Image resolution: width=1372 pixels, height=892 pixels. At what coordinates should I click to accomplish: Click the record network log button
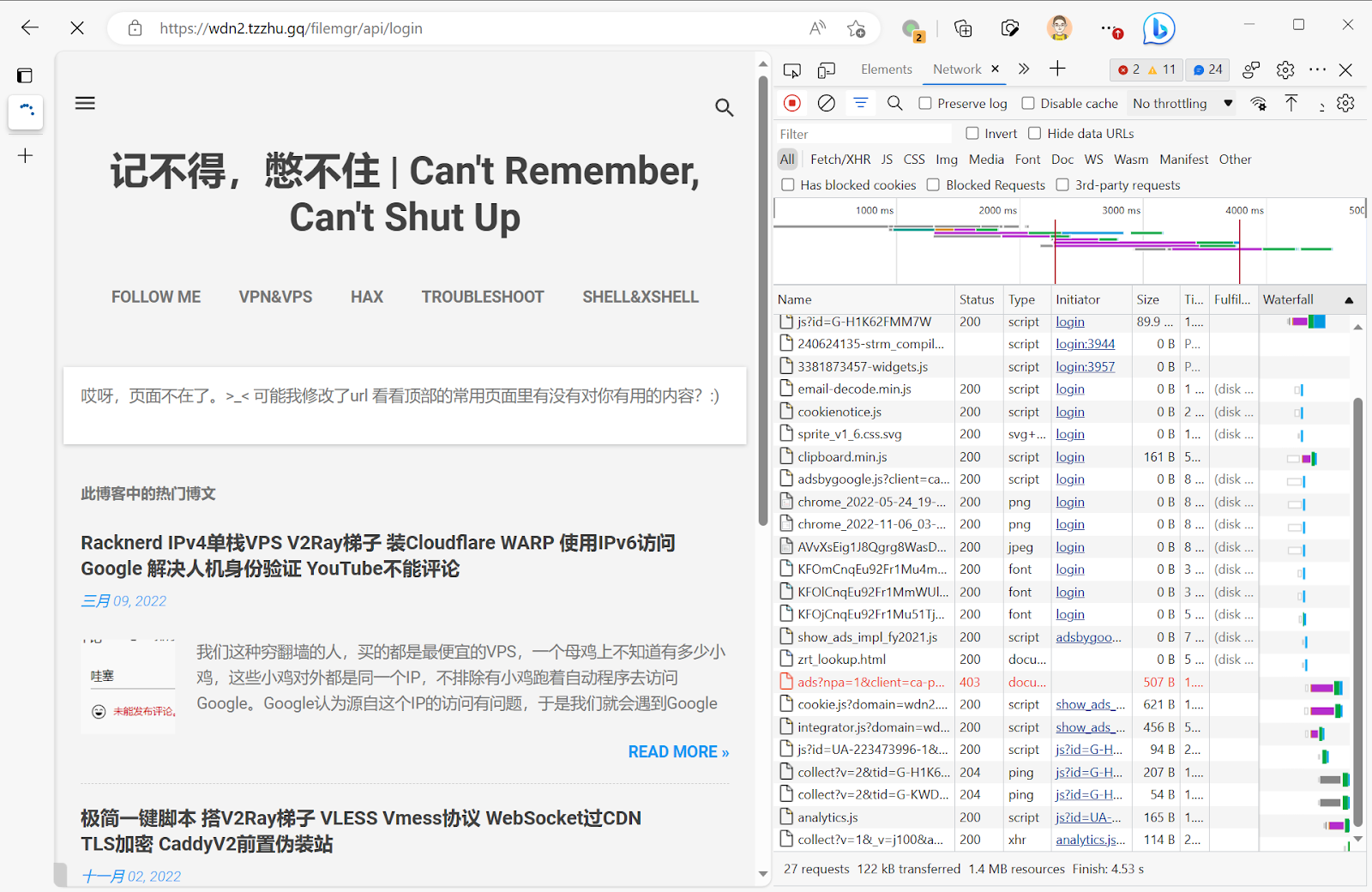tap(792, 103)
